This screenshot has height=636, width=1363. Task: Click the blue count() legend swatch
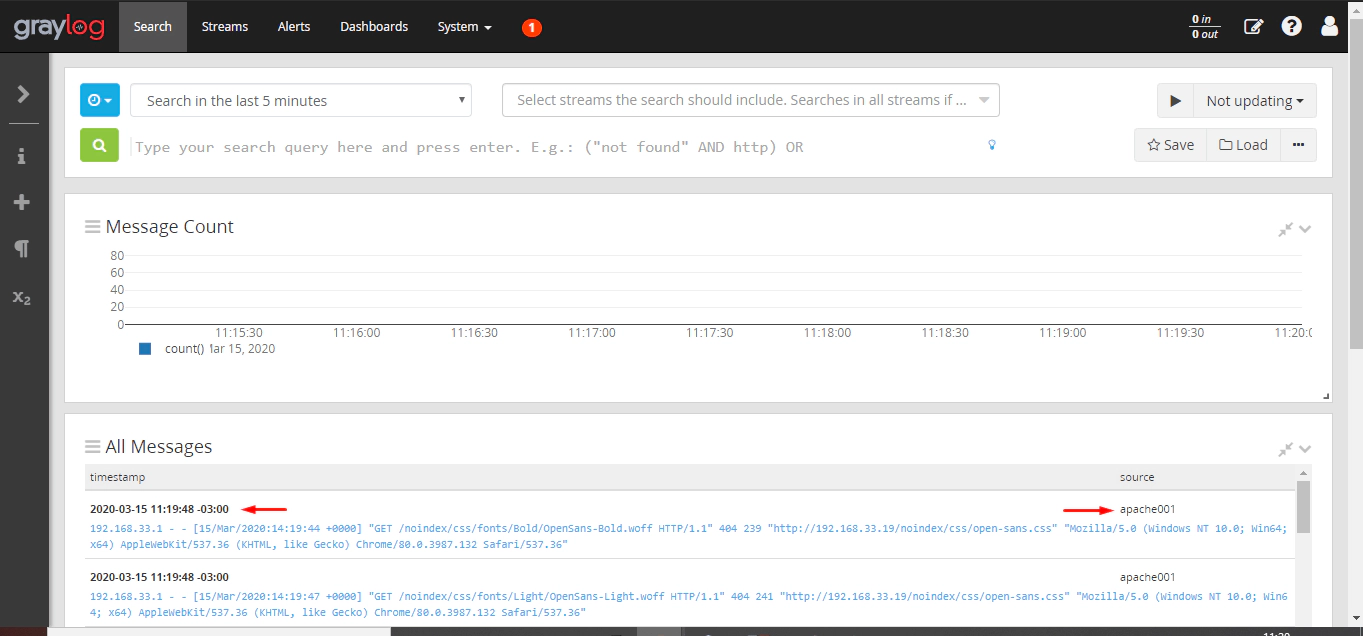pos(145,349)
